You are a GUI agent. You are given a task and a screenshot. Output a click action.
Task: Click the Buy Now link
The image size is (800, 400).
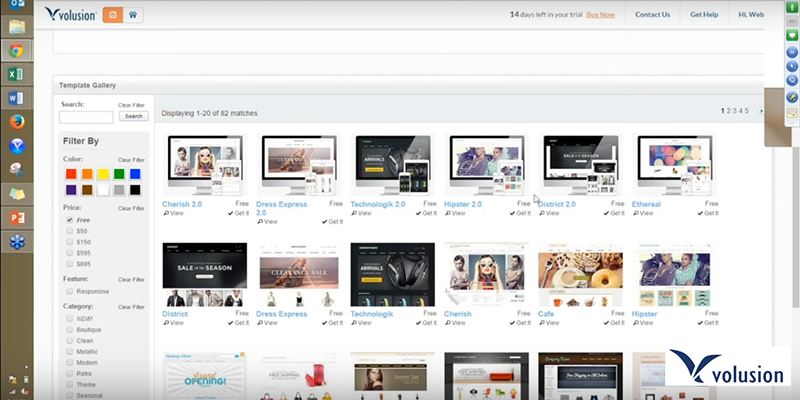tap(601, 15)
